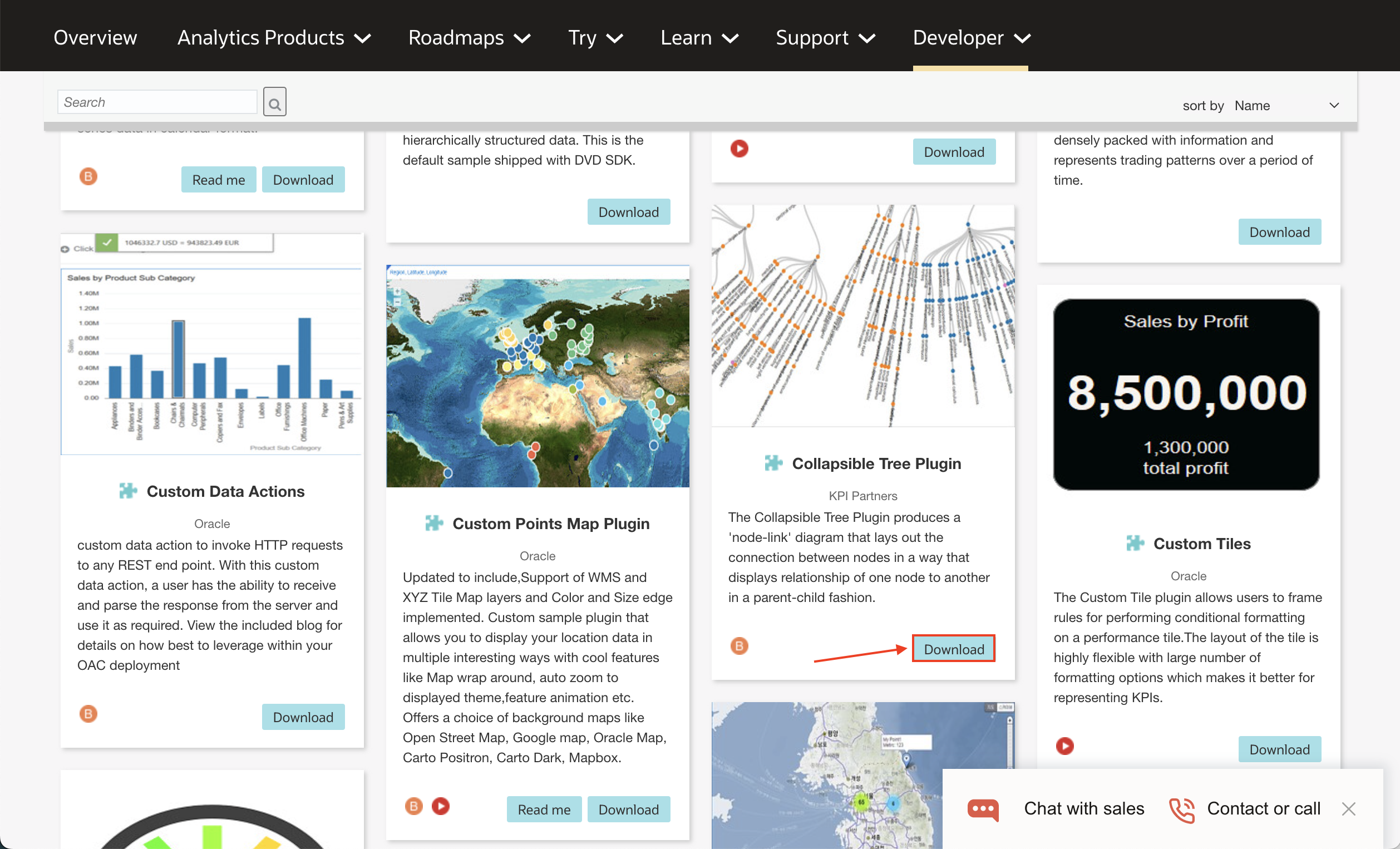This screenshot has height=849, width=1400.
Task: Download the Collapsible Tree Plugin
Action: point(953,648)
